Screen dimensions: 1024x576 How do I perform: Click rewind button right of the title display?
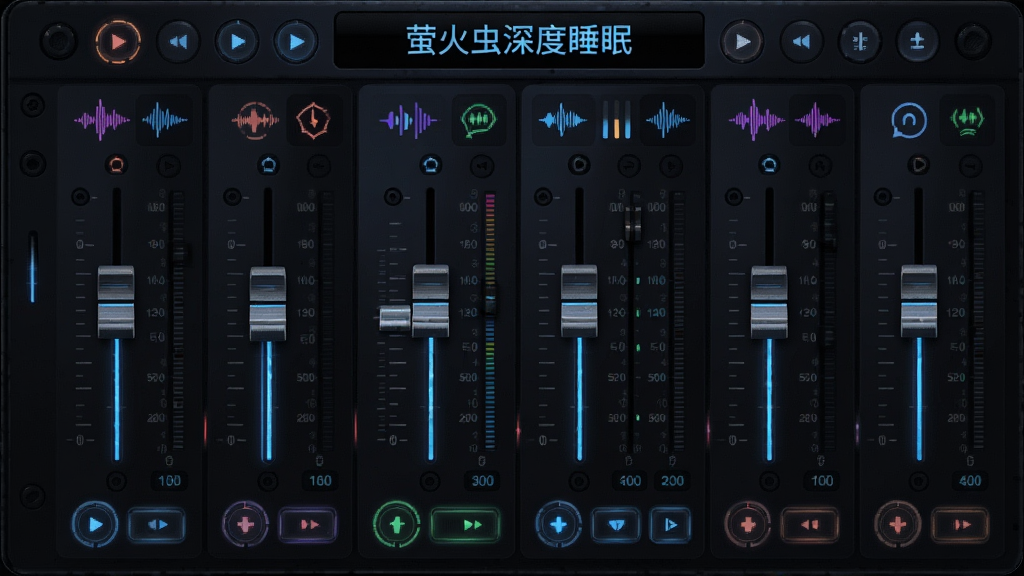801,42
